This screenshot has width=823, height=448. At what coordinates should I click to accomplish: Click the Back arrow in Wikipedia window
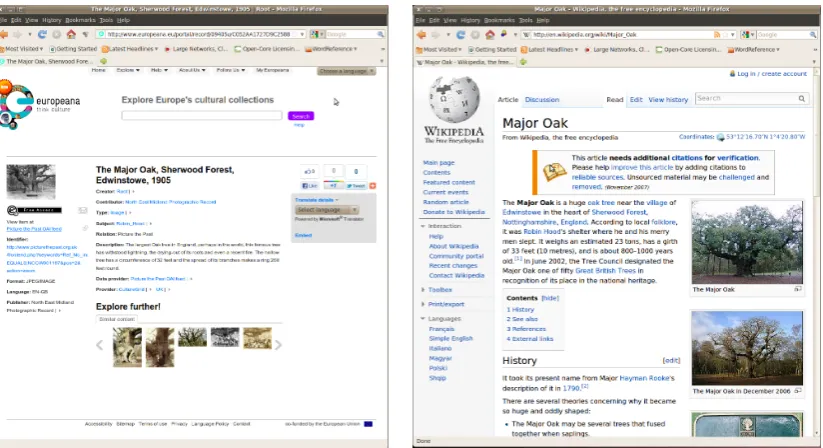pyautogui.click(x=421, y=35)
